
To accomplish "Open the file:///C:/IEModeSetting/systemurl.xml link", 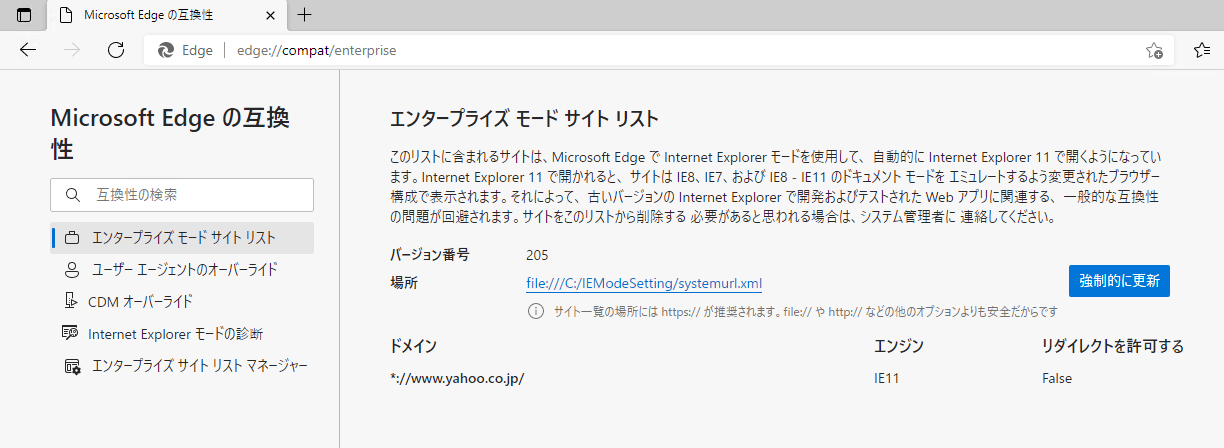I will coord(644,283).
